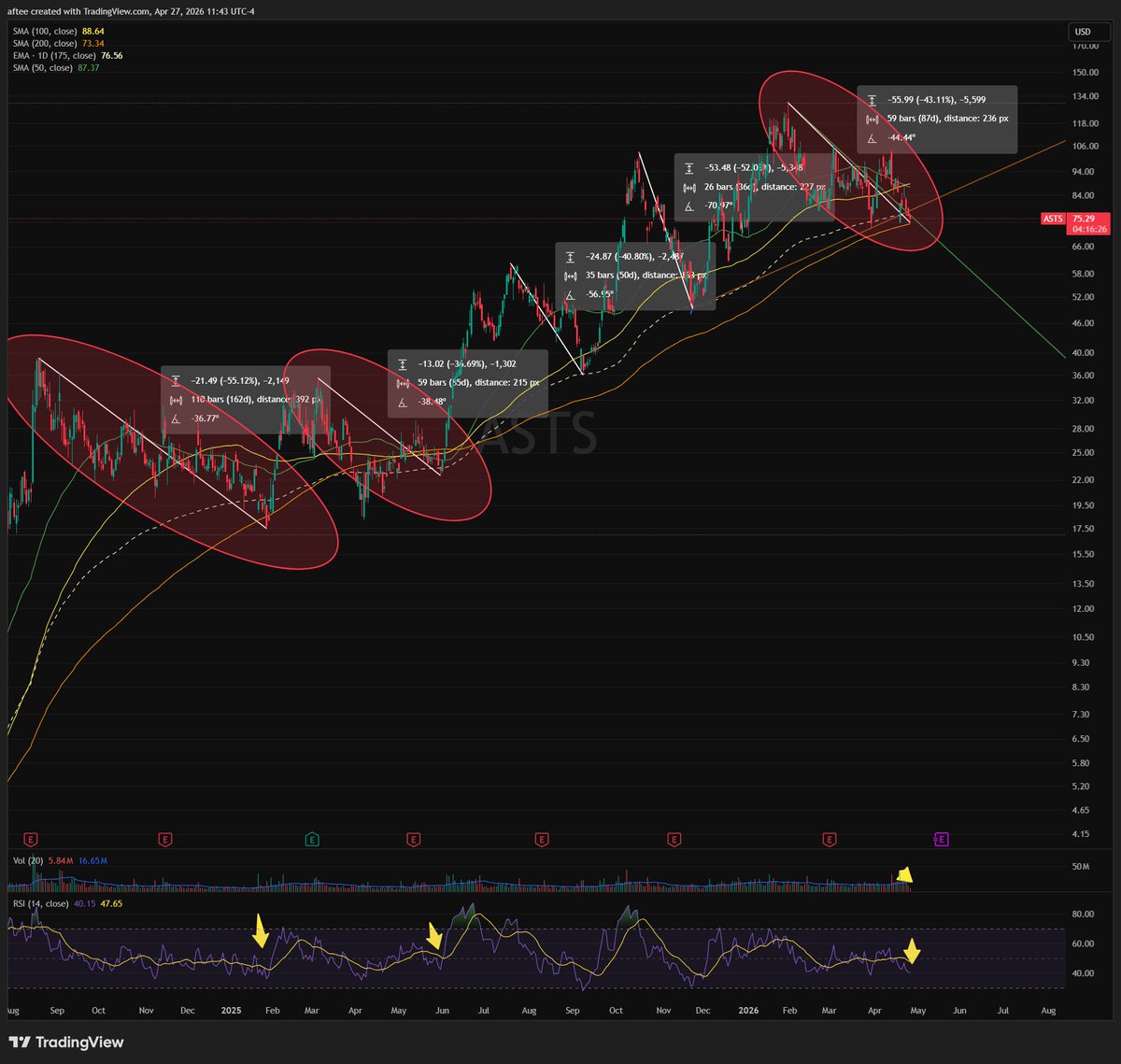Viewport: 1121px width, 1064px height.
Task: Select the SMA (200, close) legend
Action: 43,43
